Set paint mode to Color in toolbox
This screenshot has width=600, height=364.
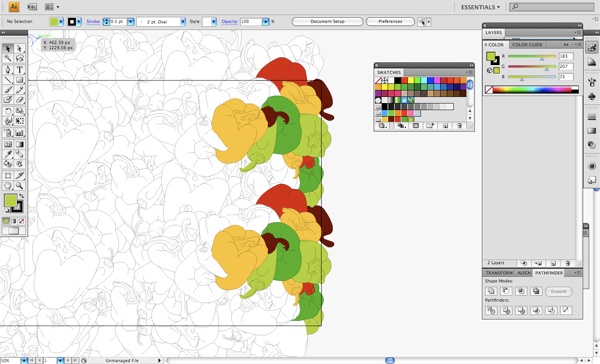pos(6,221)
